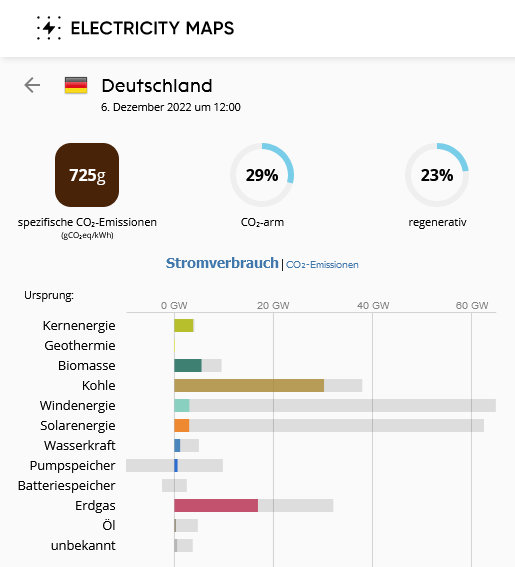The image size is (515, 567).
Task: Click the yellow-green Kernenergie bar
Action: (x=184, y=325)
